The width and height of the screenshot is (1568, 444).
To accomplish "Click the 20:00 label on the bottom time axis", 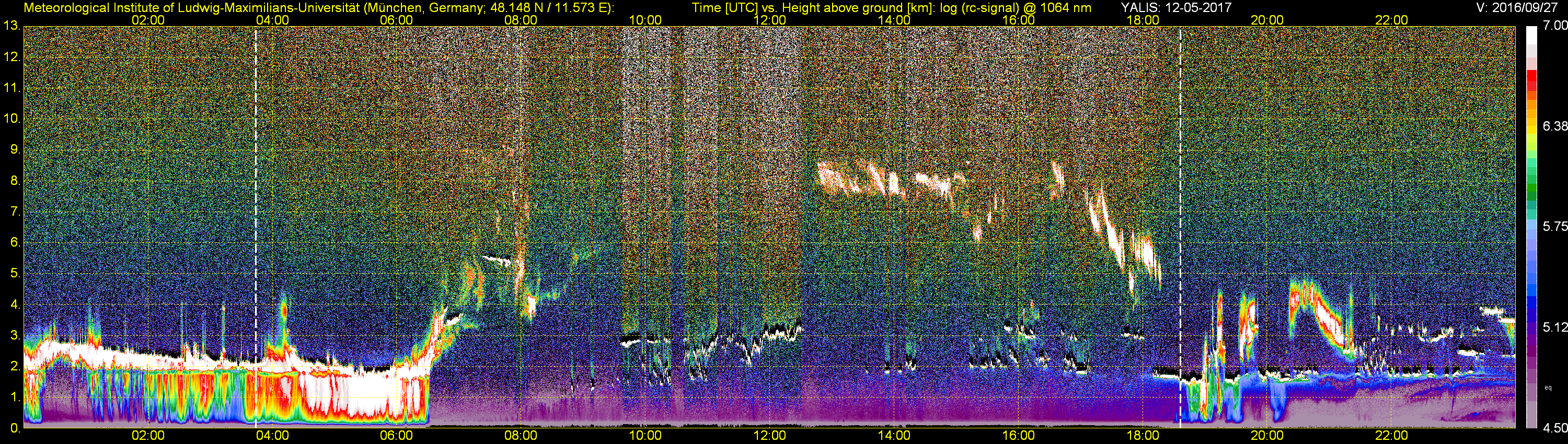I will [x=1267, y=436].
